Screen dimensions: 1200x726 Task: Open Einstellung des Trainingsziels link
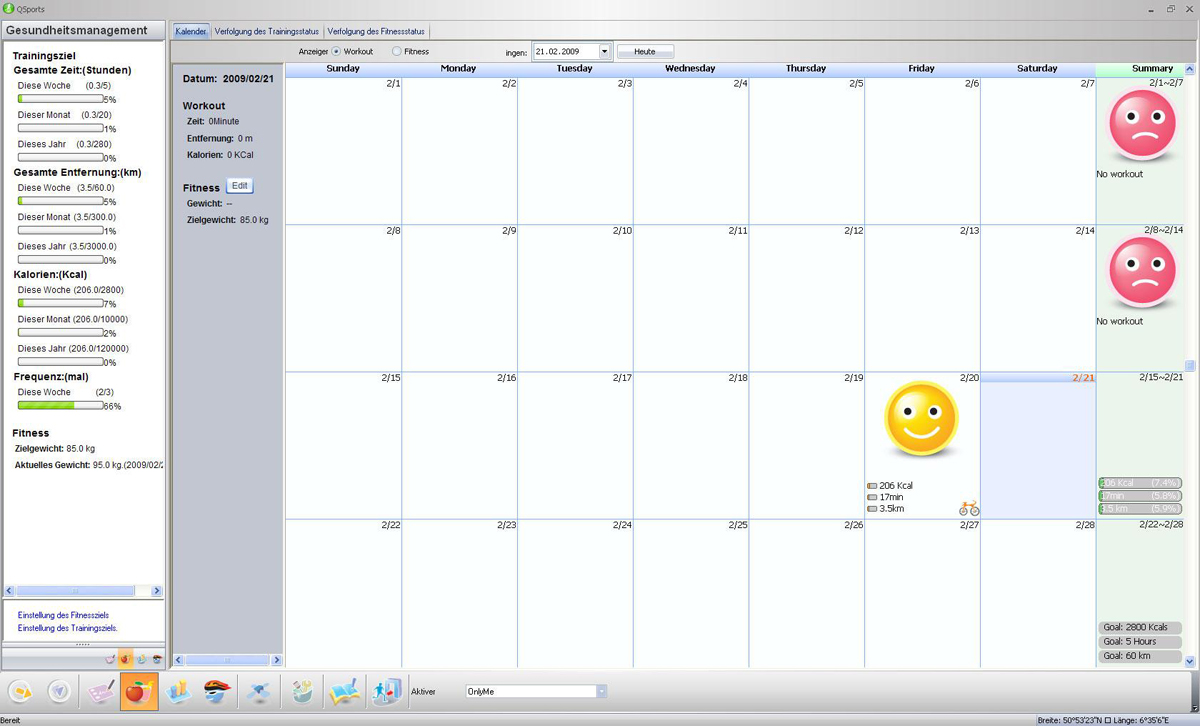67,628
